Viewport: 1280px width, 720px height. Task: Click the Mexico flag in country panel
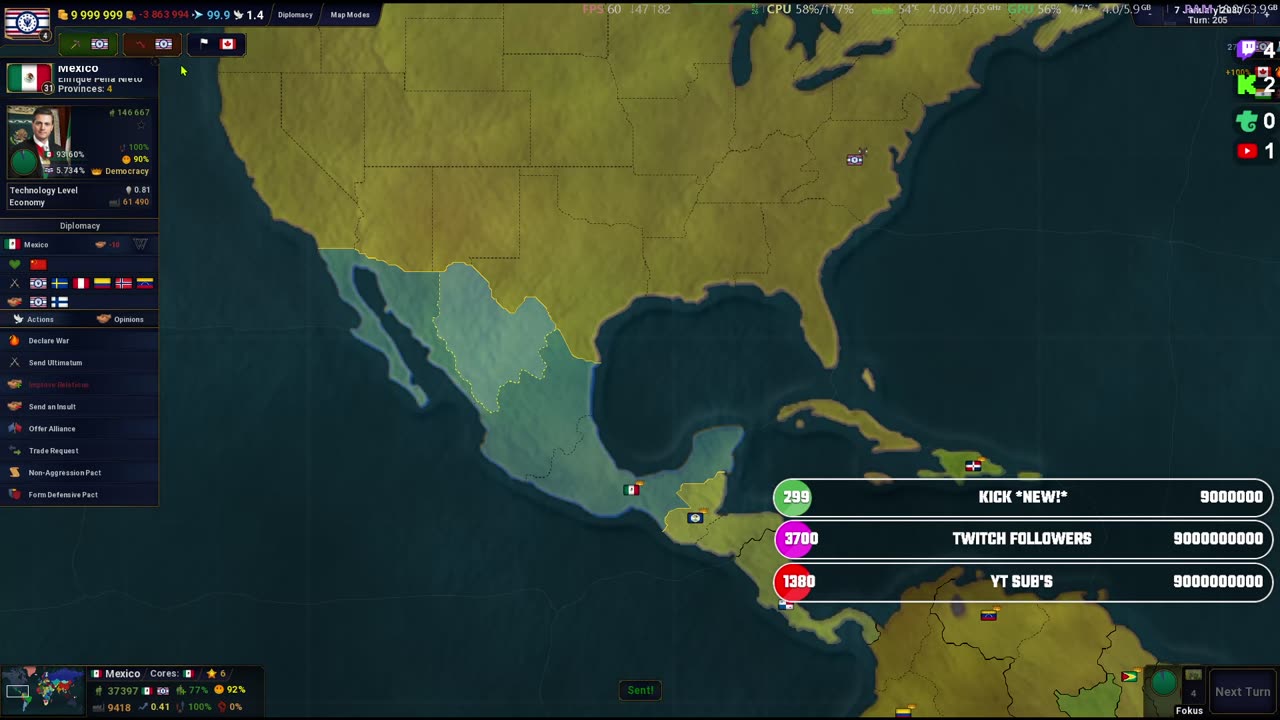click(x=29, y=79)
